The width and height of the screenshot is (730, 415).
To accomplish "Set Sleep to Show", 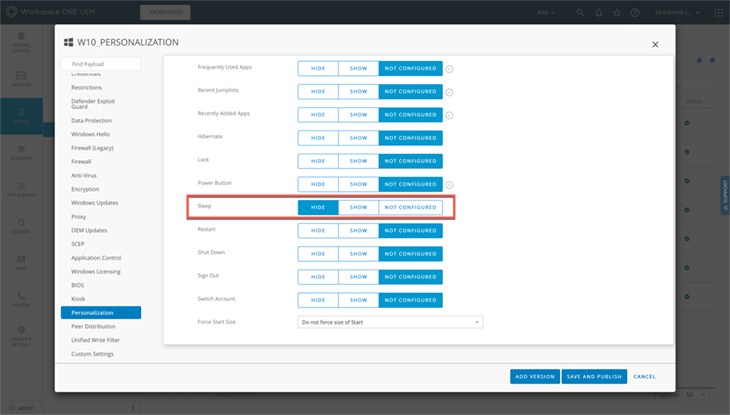I will [358, 207].
